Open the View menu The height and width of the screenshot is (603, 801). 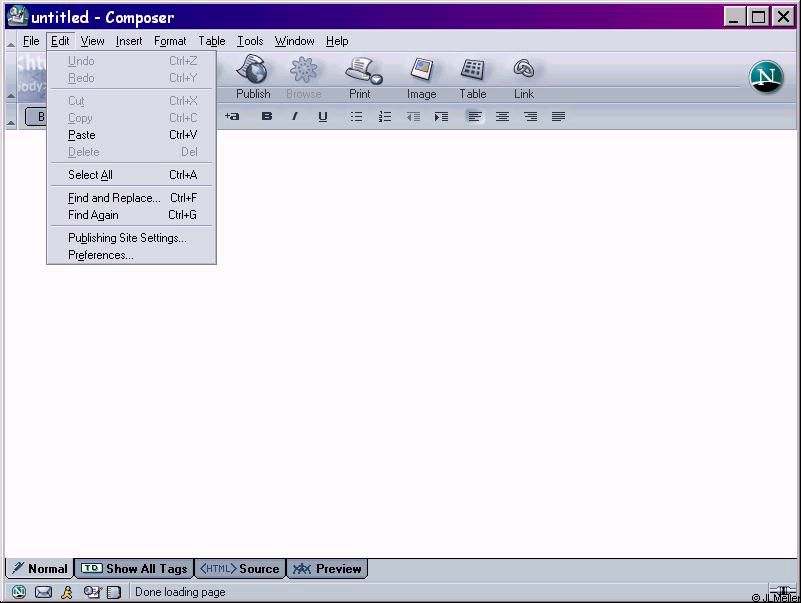click(x=92, y=41)
